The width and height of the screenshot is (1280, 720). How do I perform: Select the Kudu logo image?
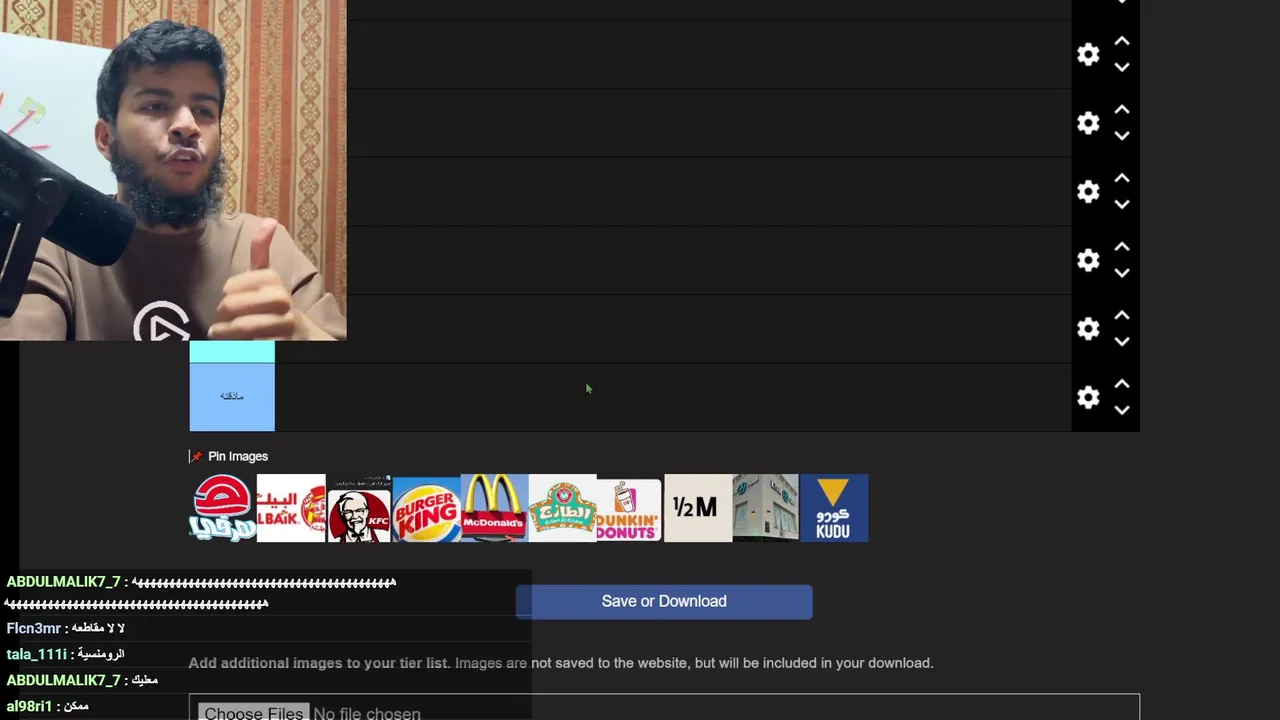click(834, 508)
